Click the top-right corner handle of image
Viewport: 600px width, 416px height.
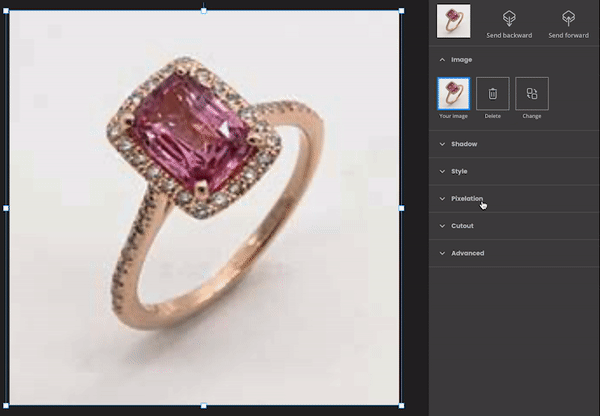402,10
